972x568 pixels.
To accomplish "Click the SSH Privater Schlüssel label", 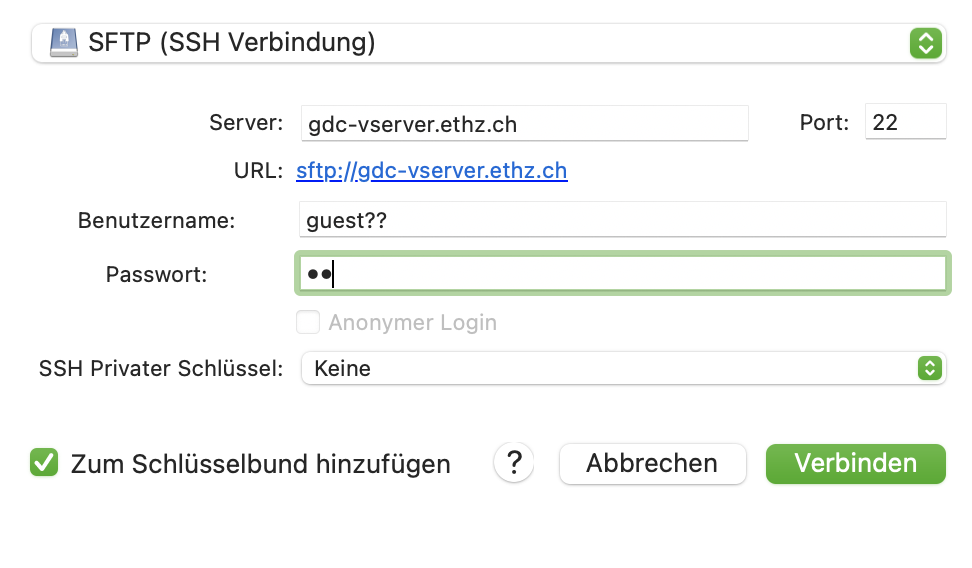I will [x=161, y=368].
